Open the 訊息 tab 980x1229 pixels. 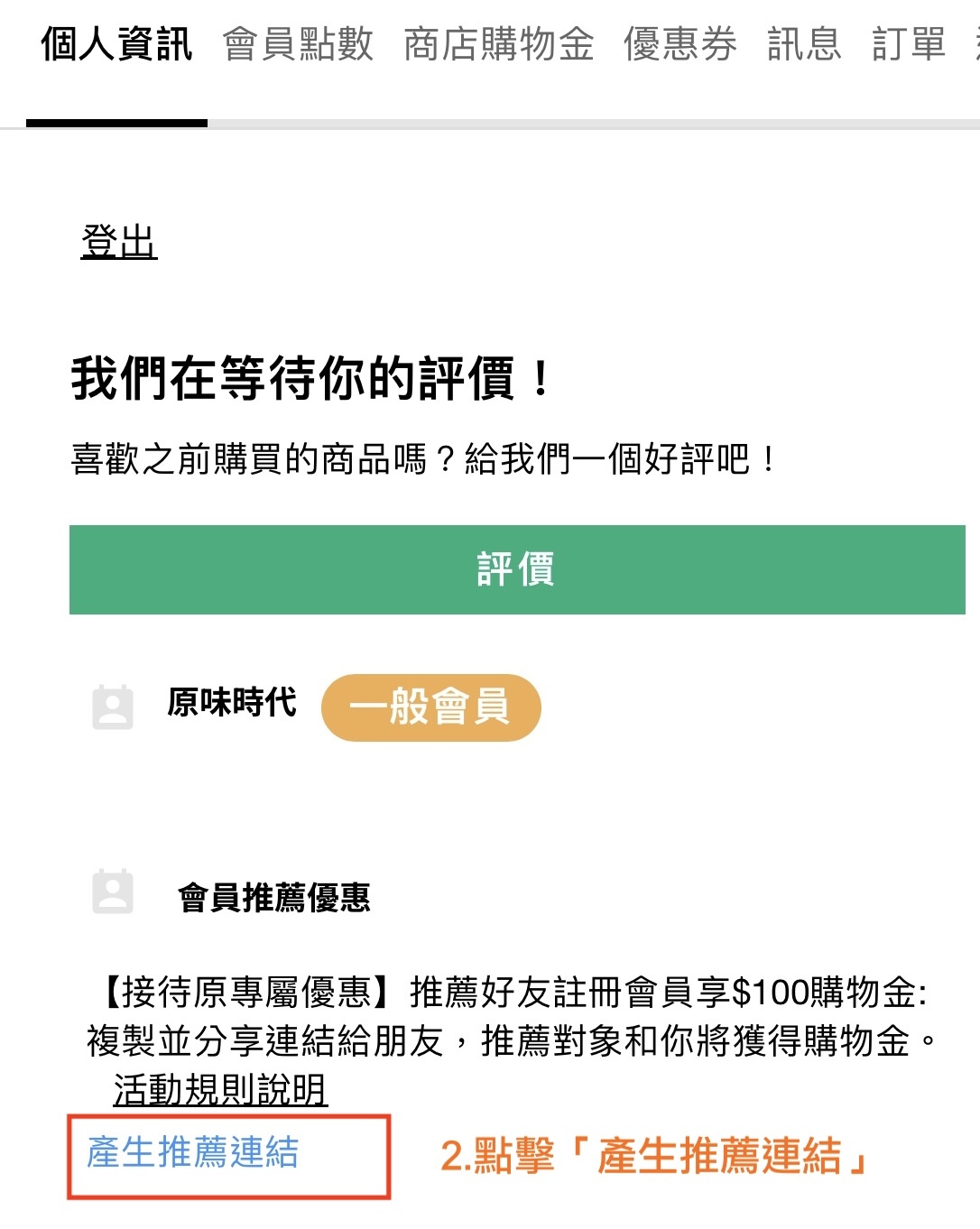click(x=804, y=44)
